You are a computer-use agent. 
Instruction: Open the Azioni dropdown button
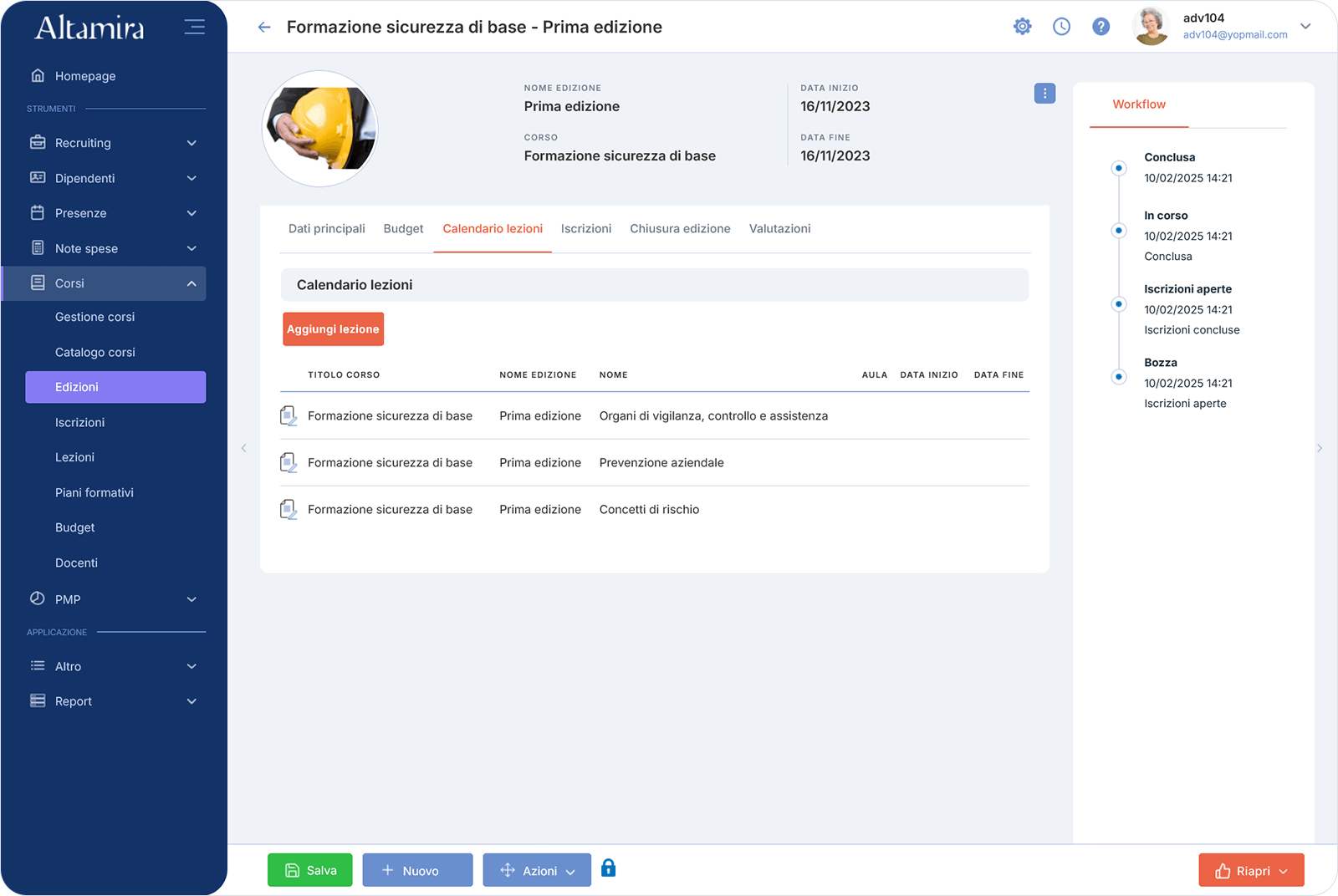pos(537,870)
